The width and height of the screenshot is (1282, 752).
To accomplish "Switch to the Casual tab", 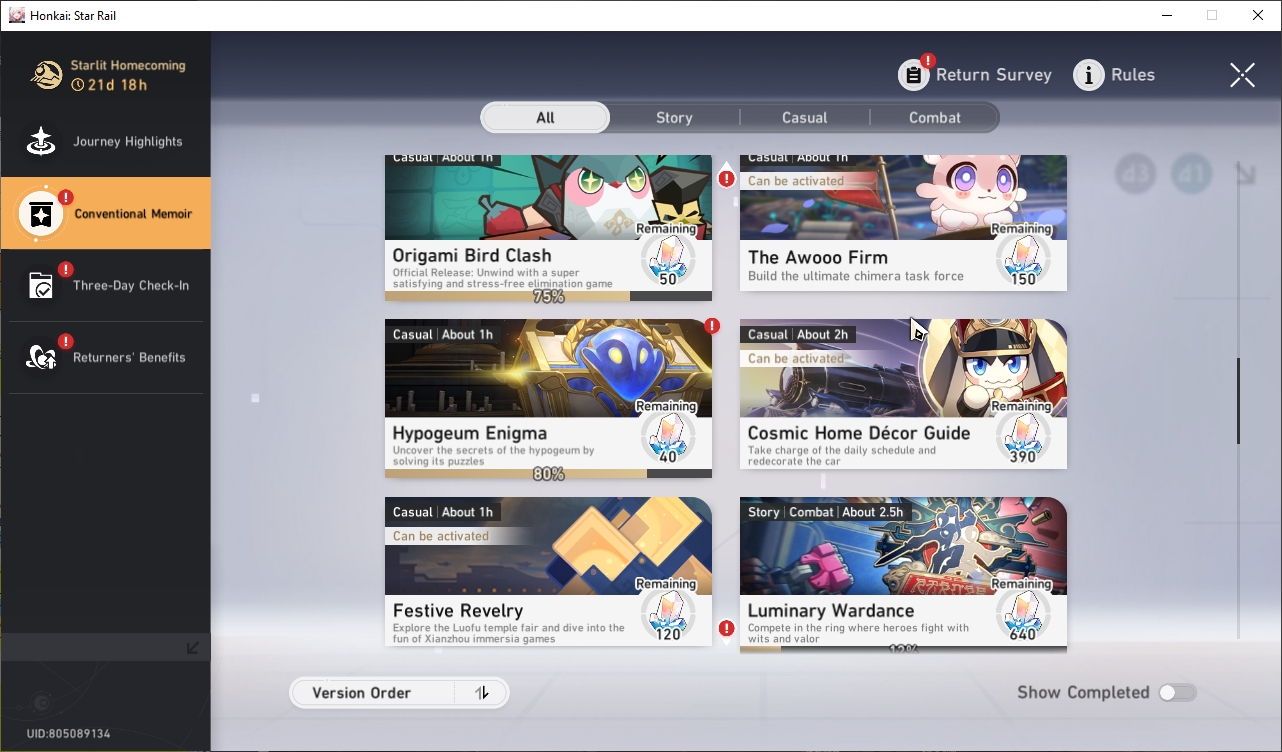I will coord(805,118).
